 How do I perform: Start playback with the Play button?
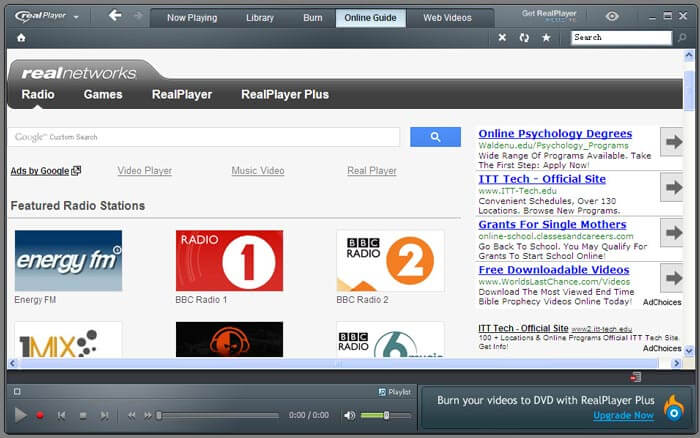coord(20,415)
